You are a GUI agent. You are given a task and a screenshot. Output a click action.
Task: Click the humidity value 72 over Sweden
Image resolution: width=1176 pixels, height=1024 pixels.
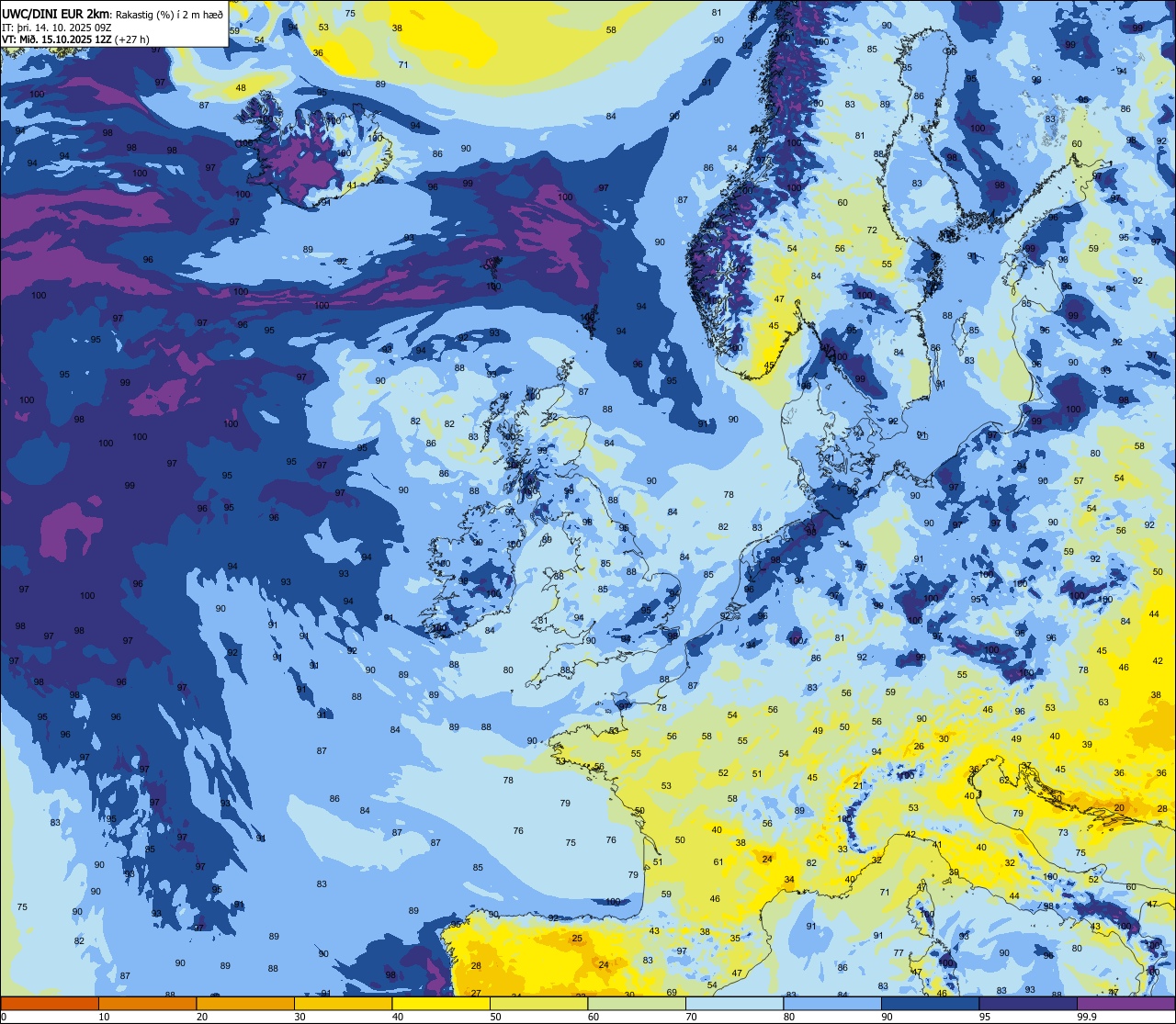(872, 230)
